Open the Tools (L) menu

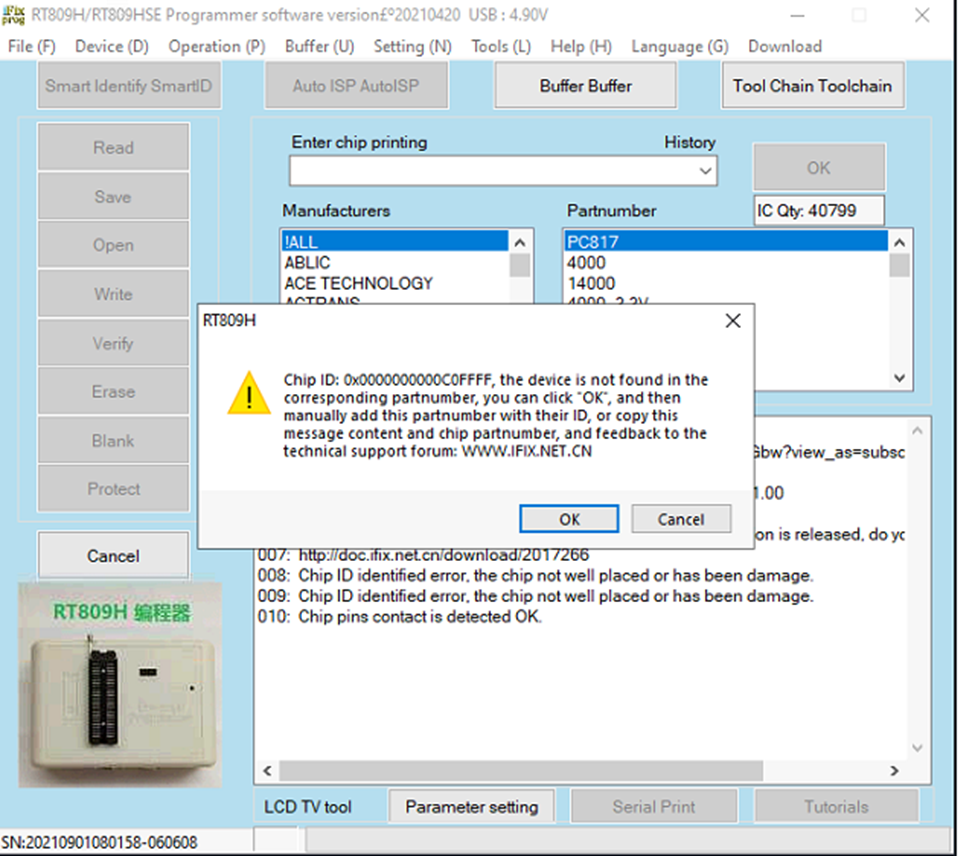pos(501,46)
